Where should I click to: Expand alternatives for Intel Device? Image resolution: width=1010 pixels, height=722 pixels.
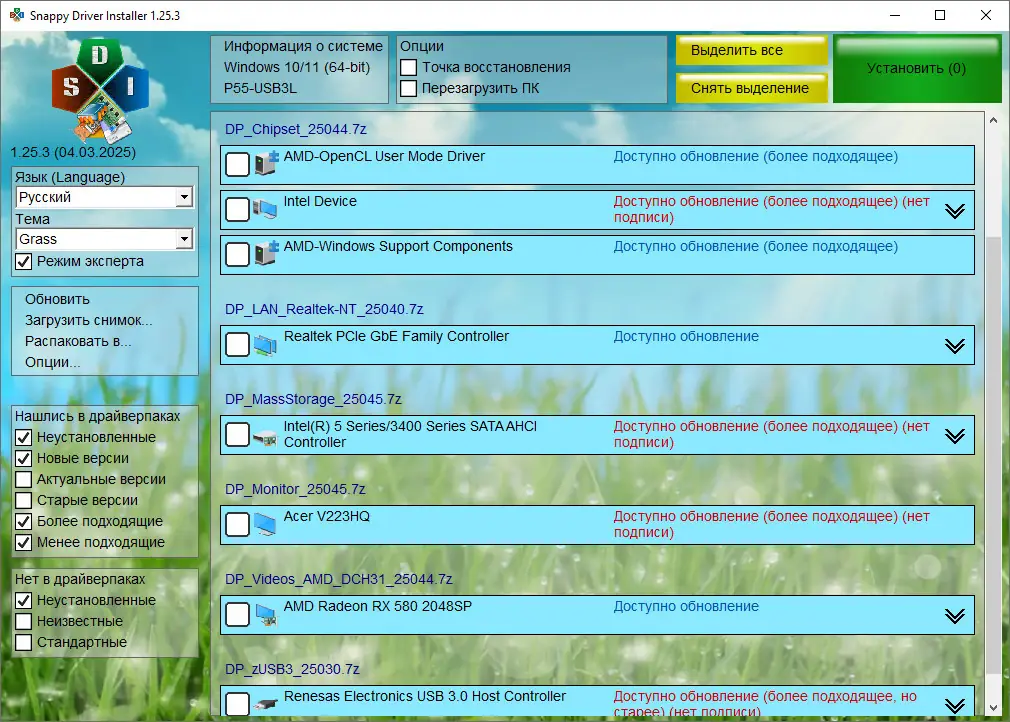pyautogui.click(x=955, y=211)
